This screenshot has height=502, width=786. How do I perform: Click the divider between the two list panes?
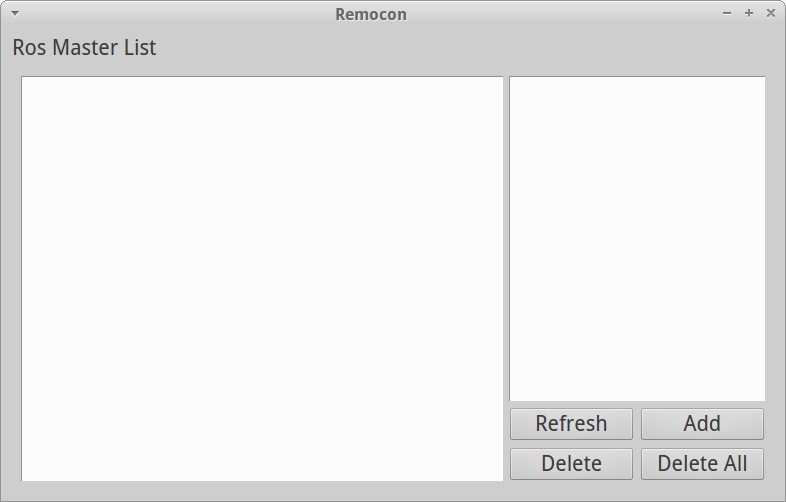click(506, 278)
